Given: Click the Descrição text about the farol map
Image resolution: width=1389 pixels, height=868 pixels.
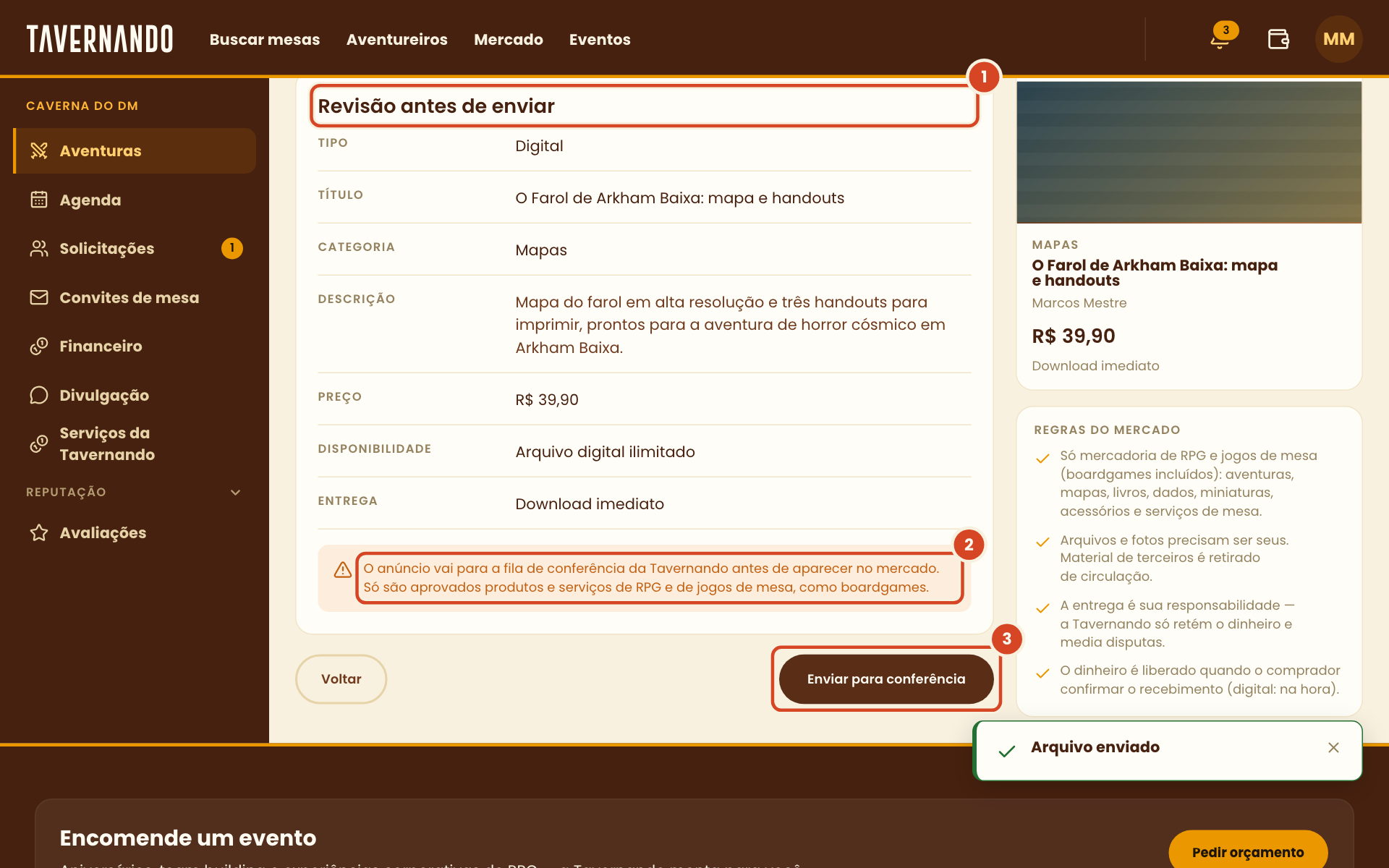Looking at the screenshot, I should tap(730, 325).
